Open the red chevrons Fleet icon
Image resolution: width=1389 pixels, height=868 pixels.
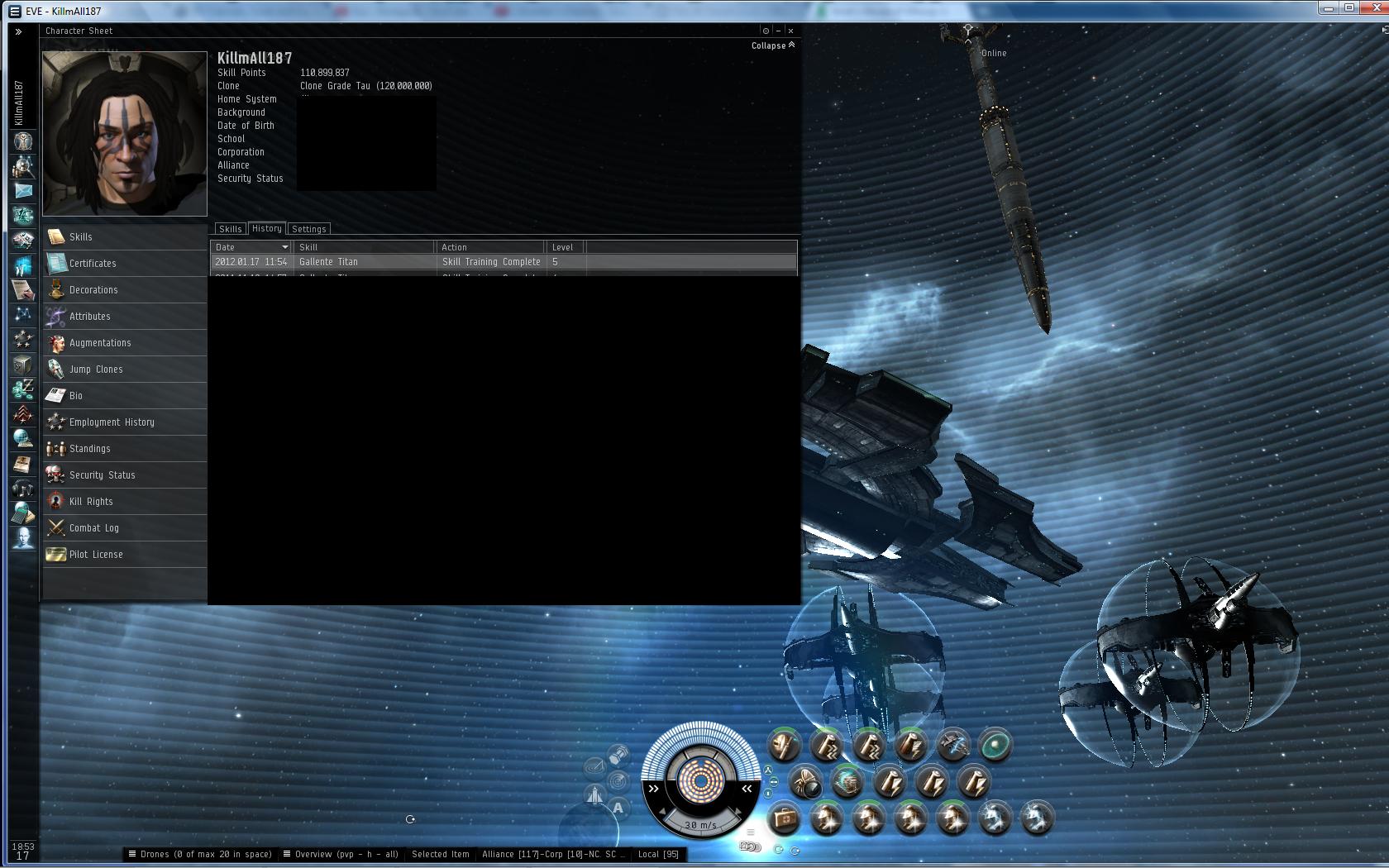coord(23,414)
